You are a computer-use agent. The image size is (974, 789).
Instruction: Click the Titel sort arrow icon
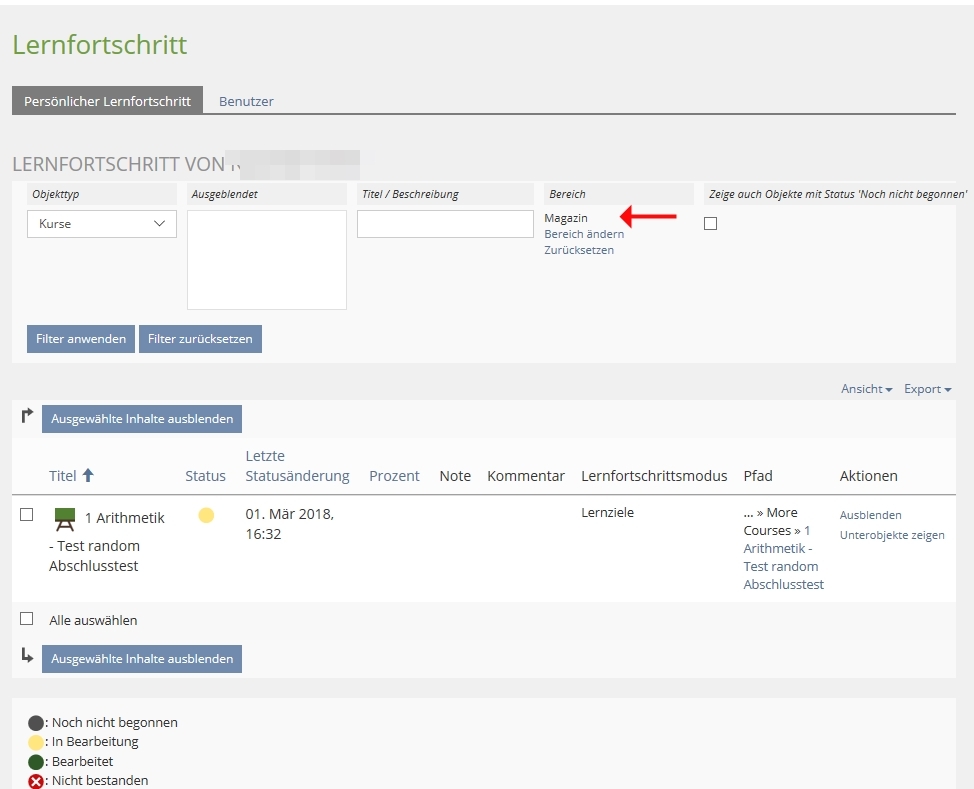pos(88,476)
